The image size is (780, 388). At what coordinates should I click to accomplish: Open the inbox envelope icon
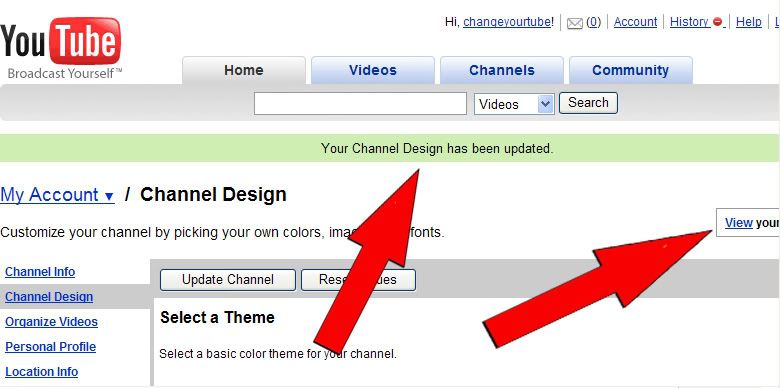point(575,23)
